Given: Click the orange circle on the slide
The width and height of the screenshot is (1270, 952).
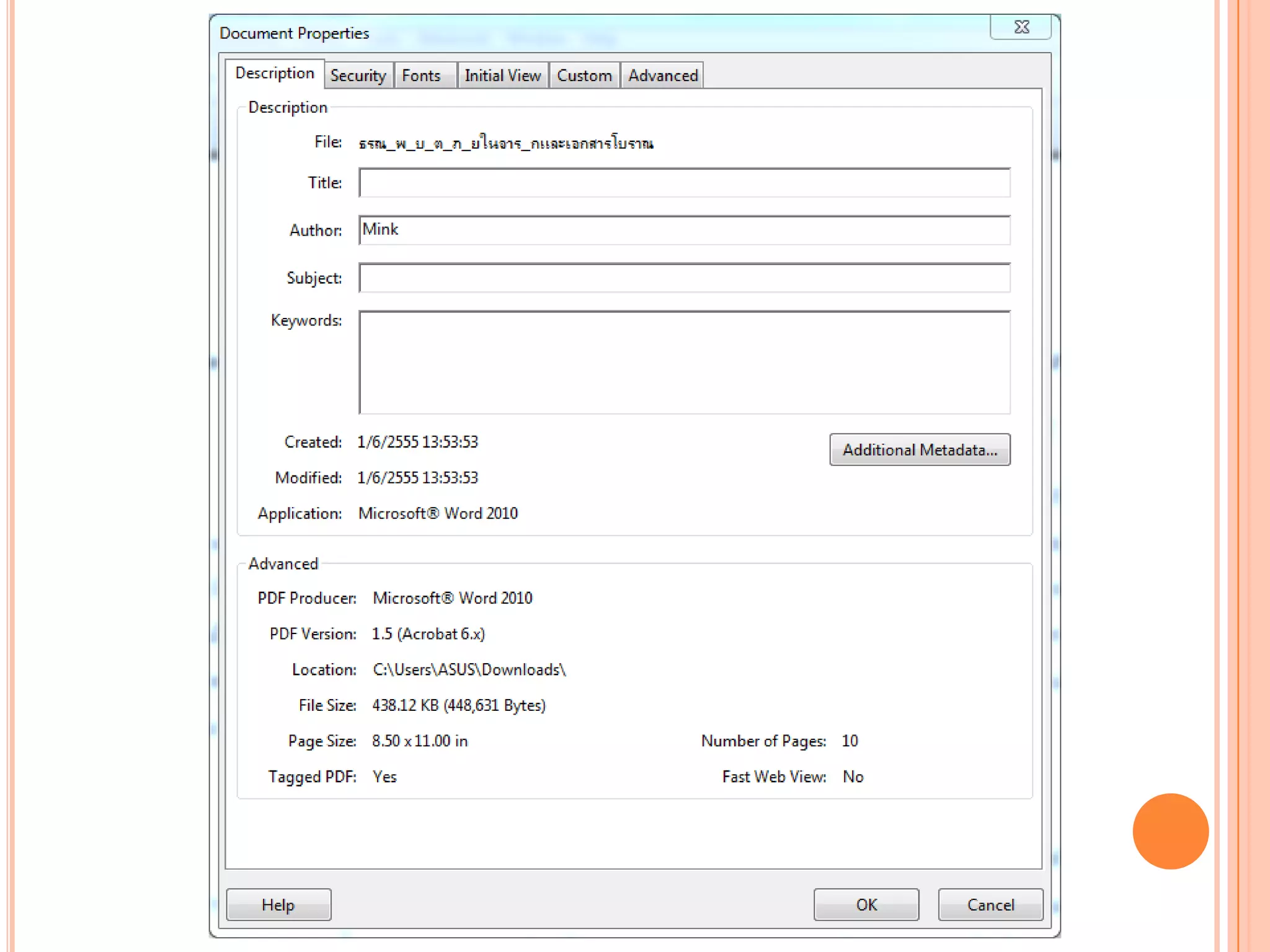Looking at the screenshot, I should coord(1170,831).
